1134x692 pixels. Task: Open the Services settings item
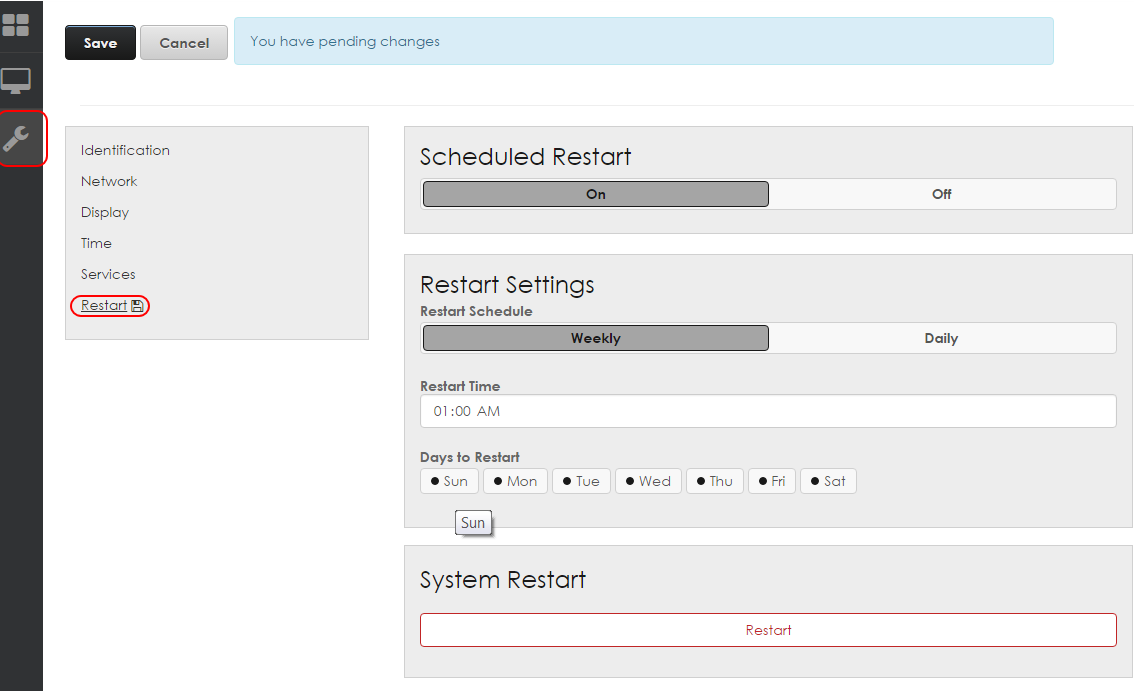coord(108,274)
